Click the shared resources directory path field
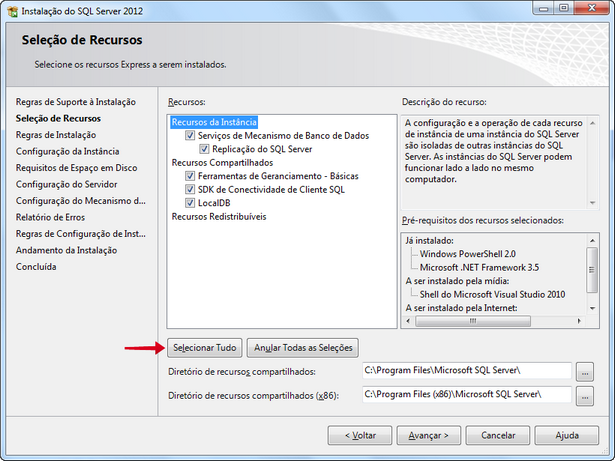 click(x=467, y=370)
